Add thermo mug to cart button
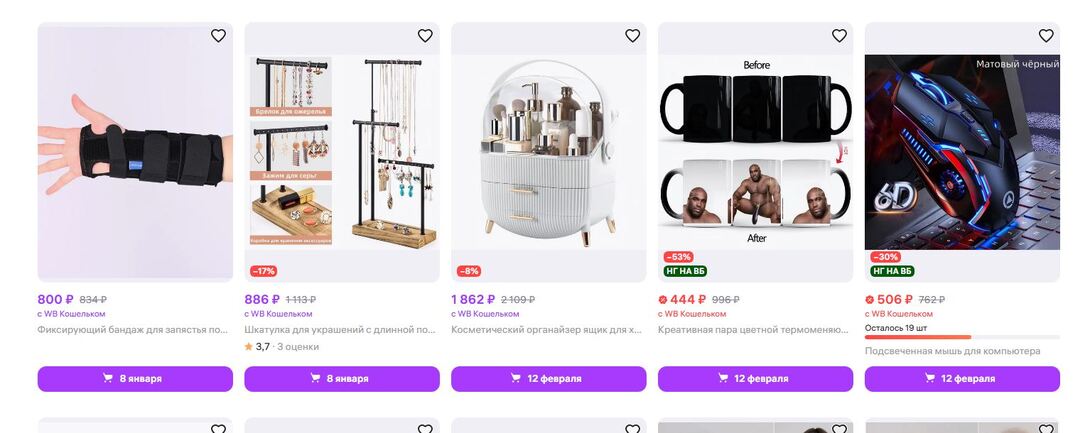This screenshot has height=433, width=1090. tap(756, 379)
